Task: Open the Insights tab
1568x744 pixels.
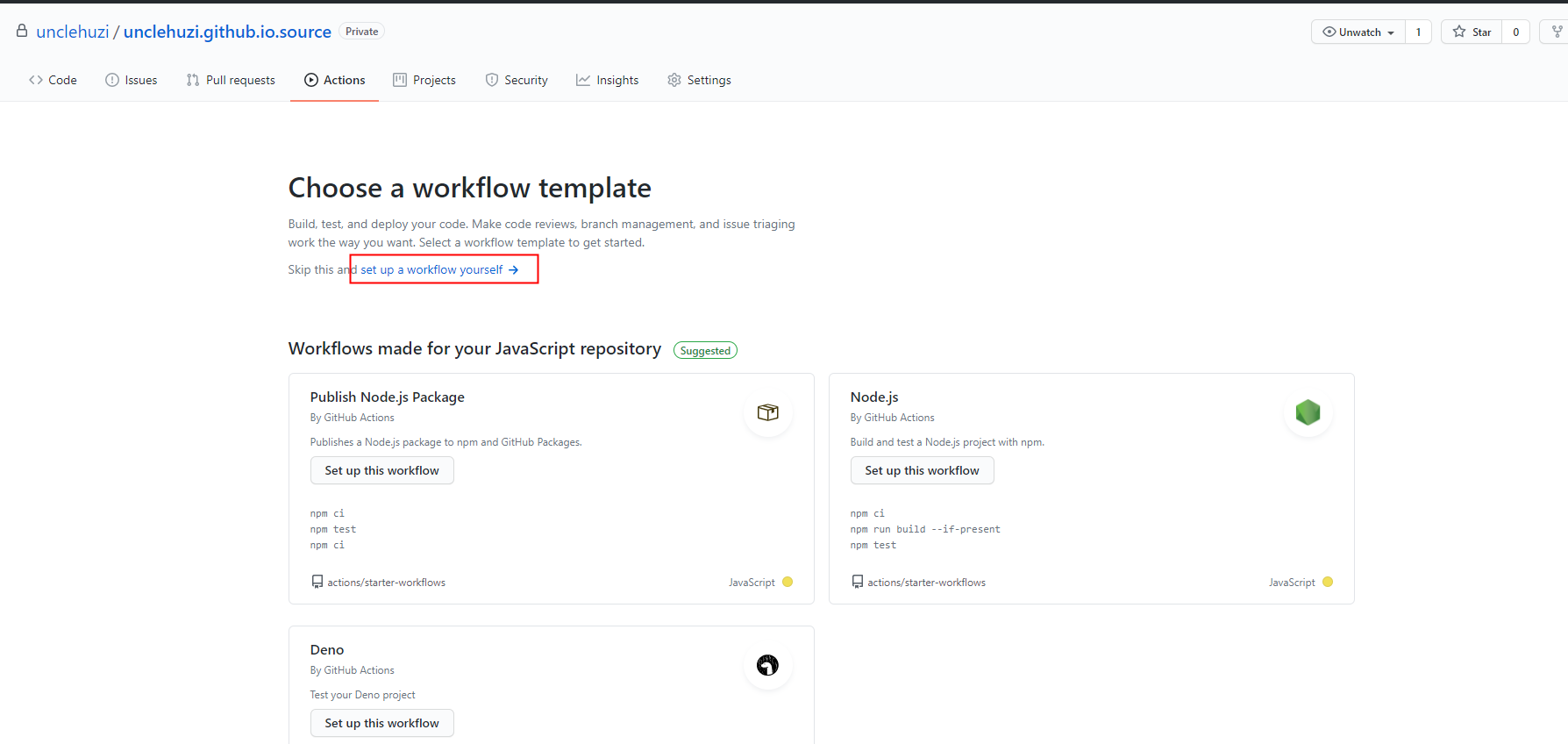Action: tap(607, 80)
